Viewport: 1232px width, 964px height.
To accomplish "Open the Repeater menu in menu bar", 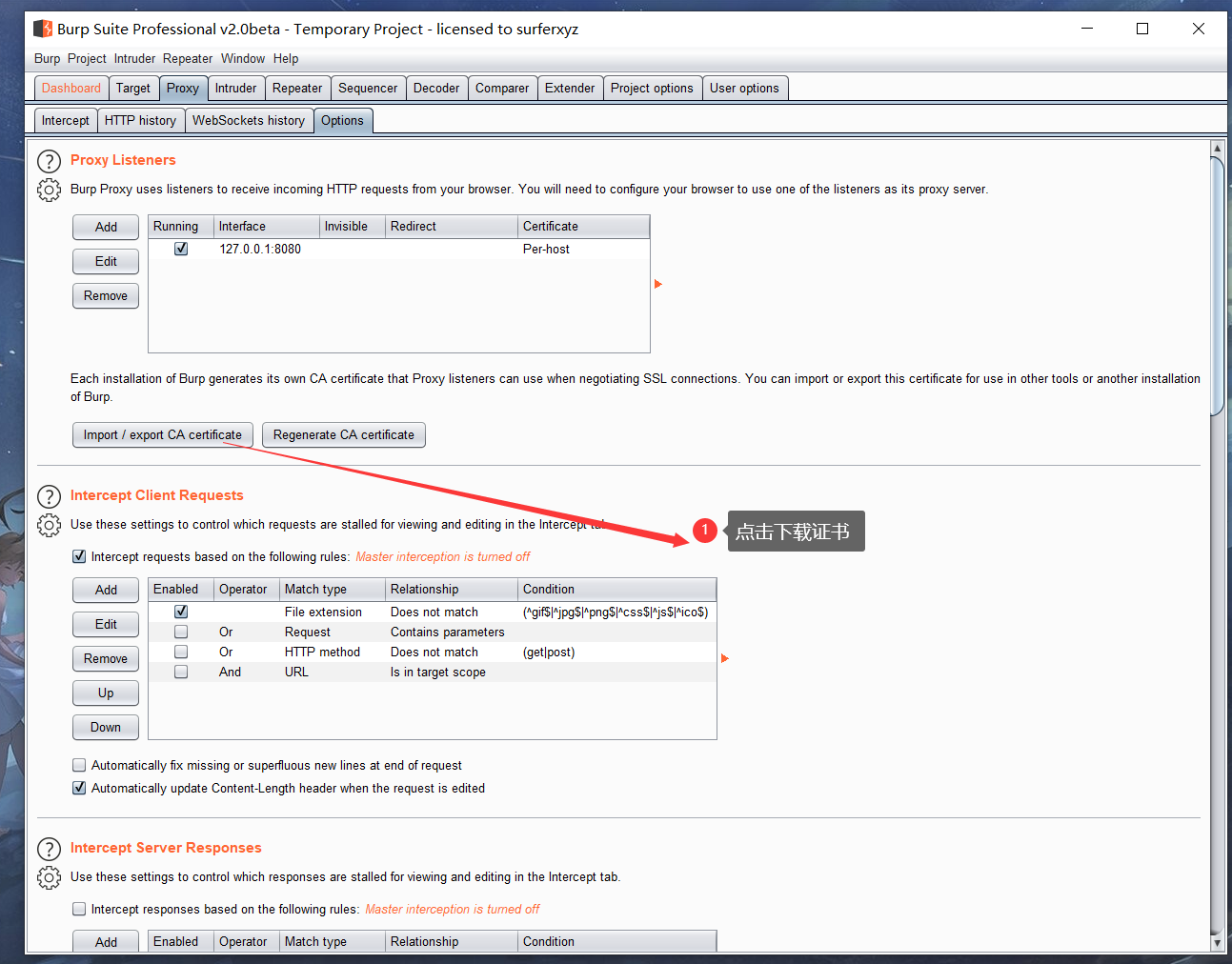I will click(x=188, y=58).
